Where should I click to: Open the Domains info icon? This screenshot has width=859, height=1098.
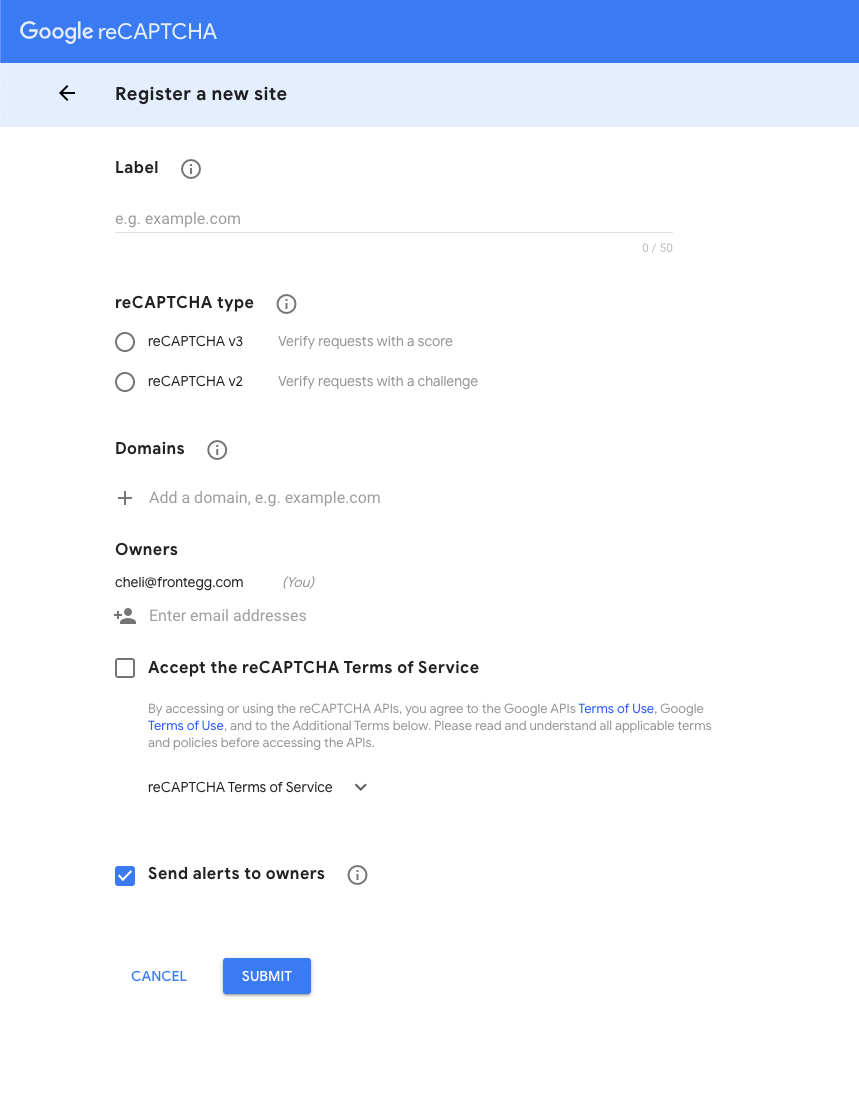(217, 450)
